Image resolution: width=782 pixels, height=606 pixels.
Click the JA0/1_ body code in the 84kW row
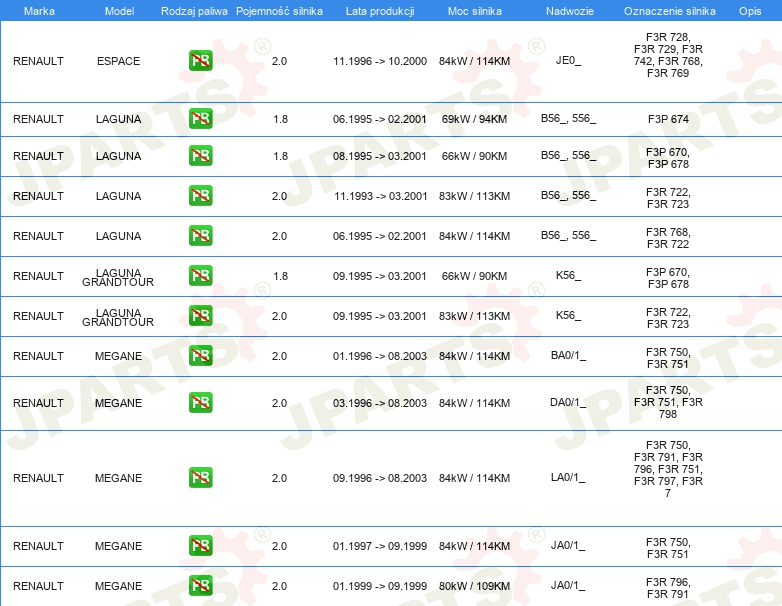click(568, 546)
